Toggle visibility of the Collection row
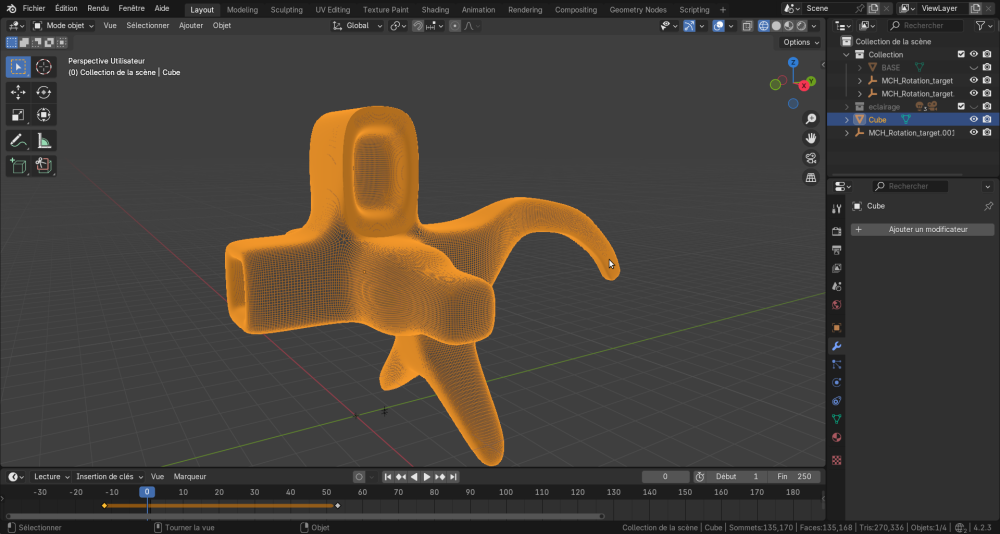 (x=974, y=54)
